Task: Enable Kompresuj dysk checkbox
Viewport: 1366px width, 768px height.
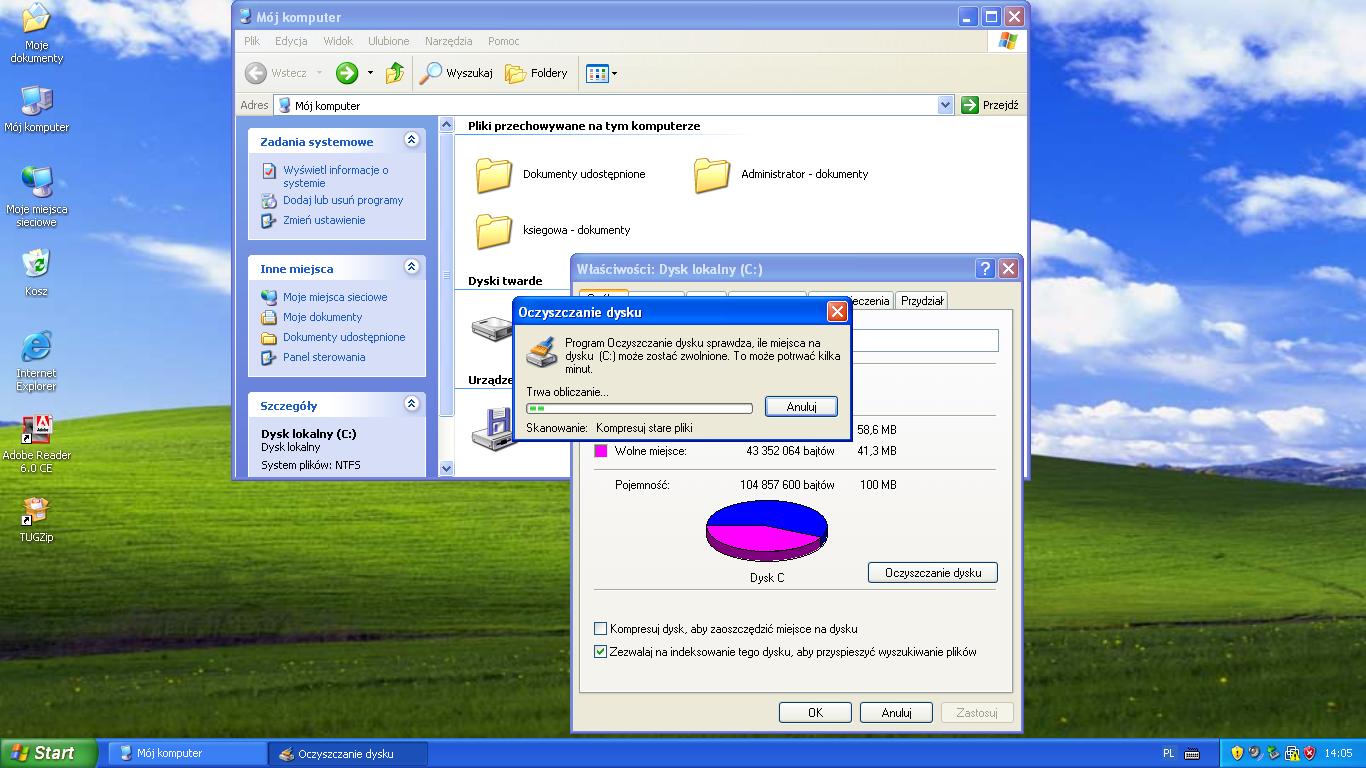Action: click(x=601, y=629)
